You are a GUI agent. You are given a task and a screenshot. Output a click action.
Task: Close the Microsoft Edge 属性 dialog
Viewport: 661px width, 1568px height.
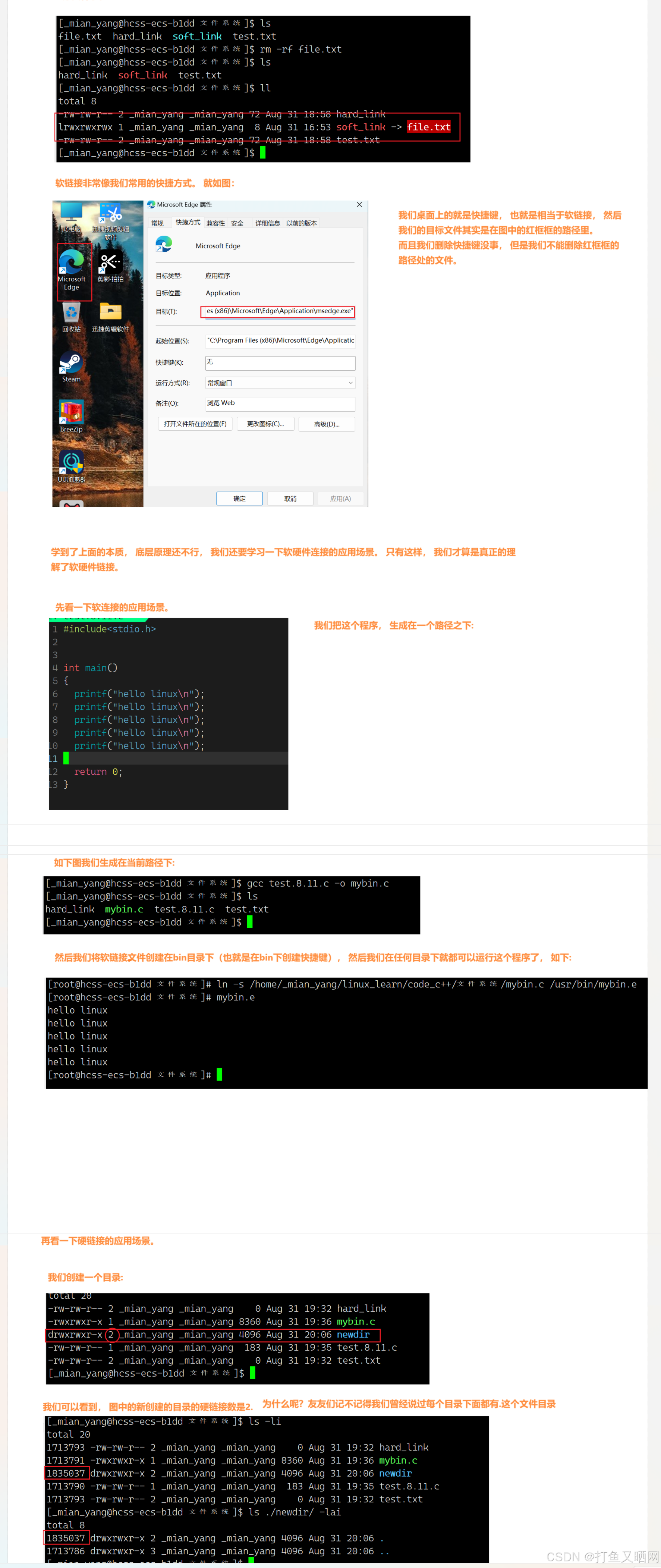359,204
